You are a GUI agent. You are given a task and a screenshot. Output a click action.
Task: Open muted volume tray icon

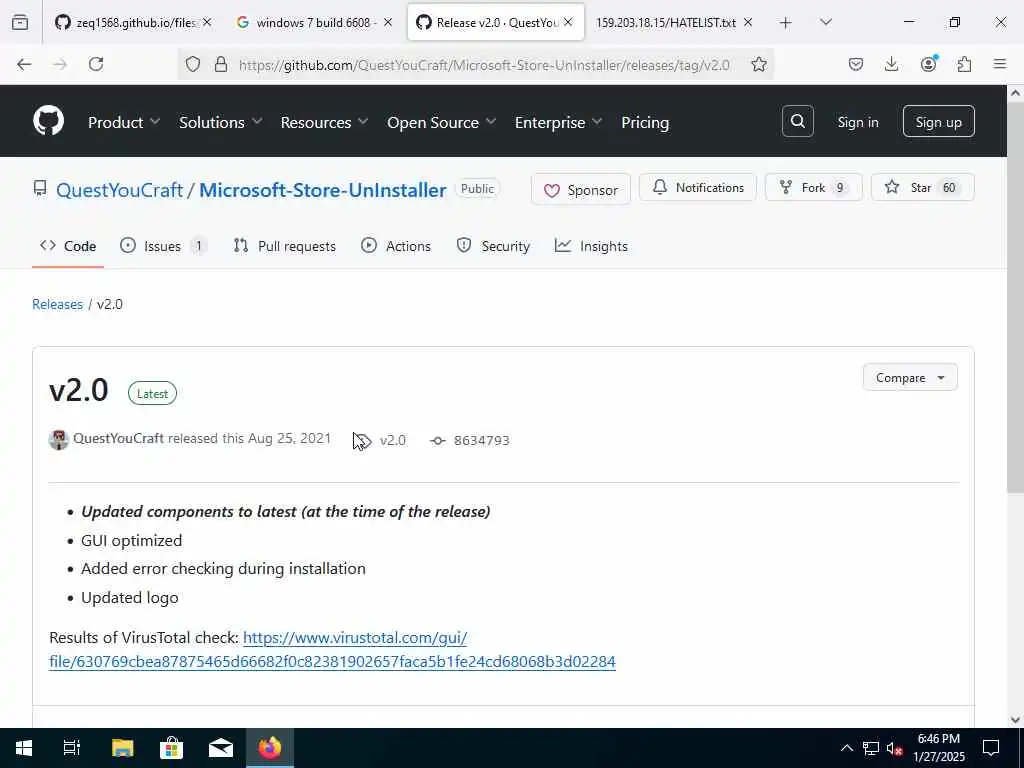point(894,748)
